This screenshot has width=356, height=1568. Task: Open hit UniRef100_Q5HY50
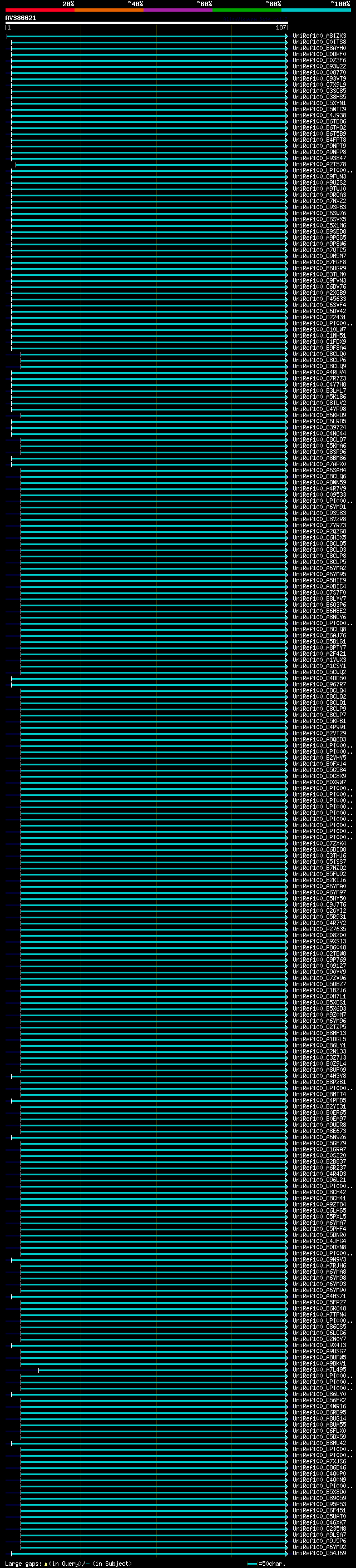click(319, 899)
